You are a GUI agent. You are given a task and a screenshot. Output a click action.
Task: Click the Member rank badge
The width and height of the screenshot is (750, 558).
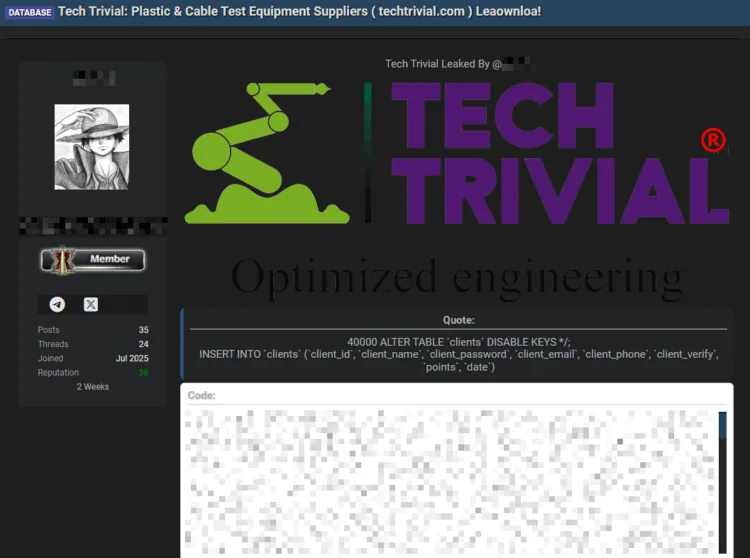coord(93,260)
